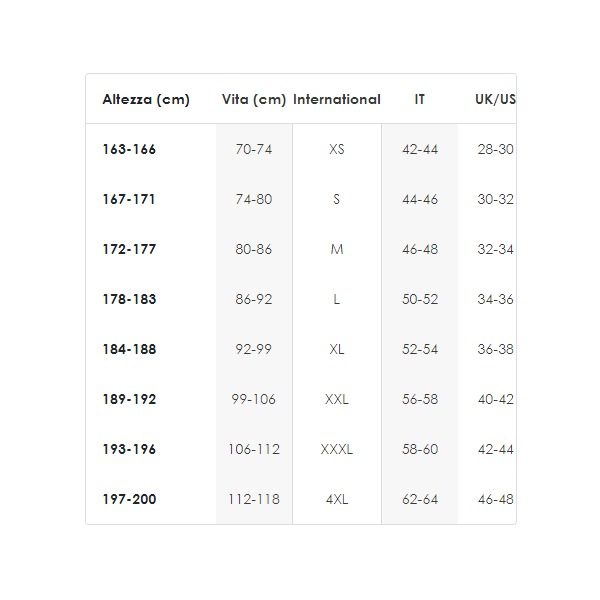Click the International column header
600x600 pixels.
337,100
